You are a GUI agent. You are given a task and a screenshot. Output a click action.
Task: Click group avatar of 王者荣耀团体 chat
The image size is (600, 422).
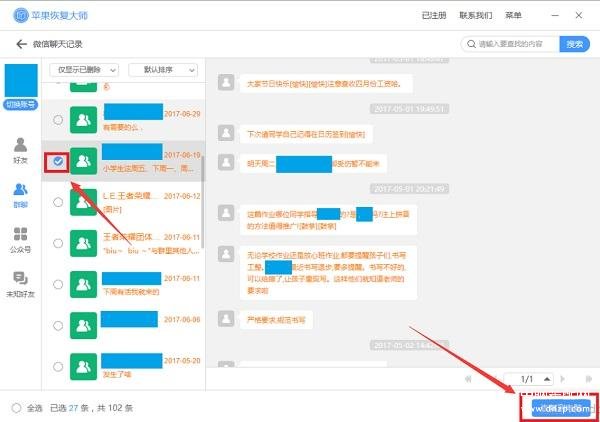coord(83,243)
